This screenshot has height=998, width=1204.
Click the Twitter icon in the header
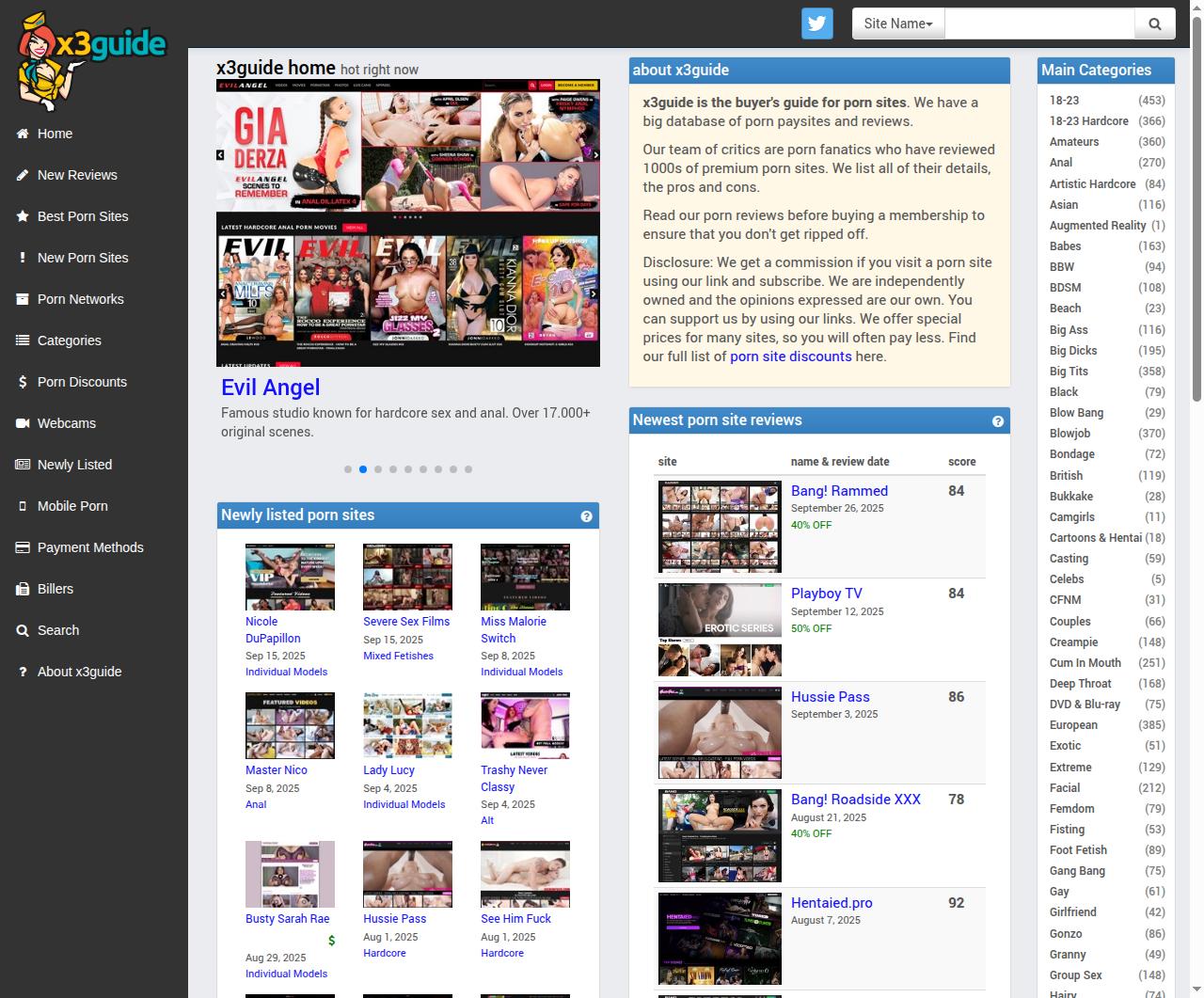tap(816, 24)
